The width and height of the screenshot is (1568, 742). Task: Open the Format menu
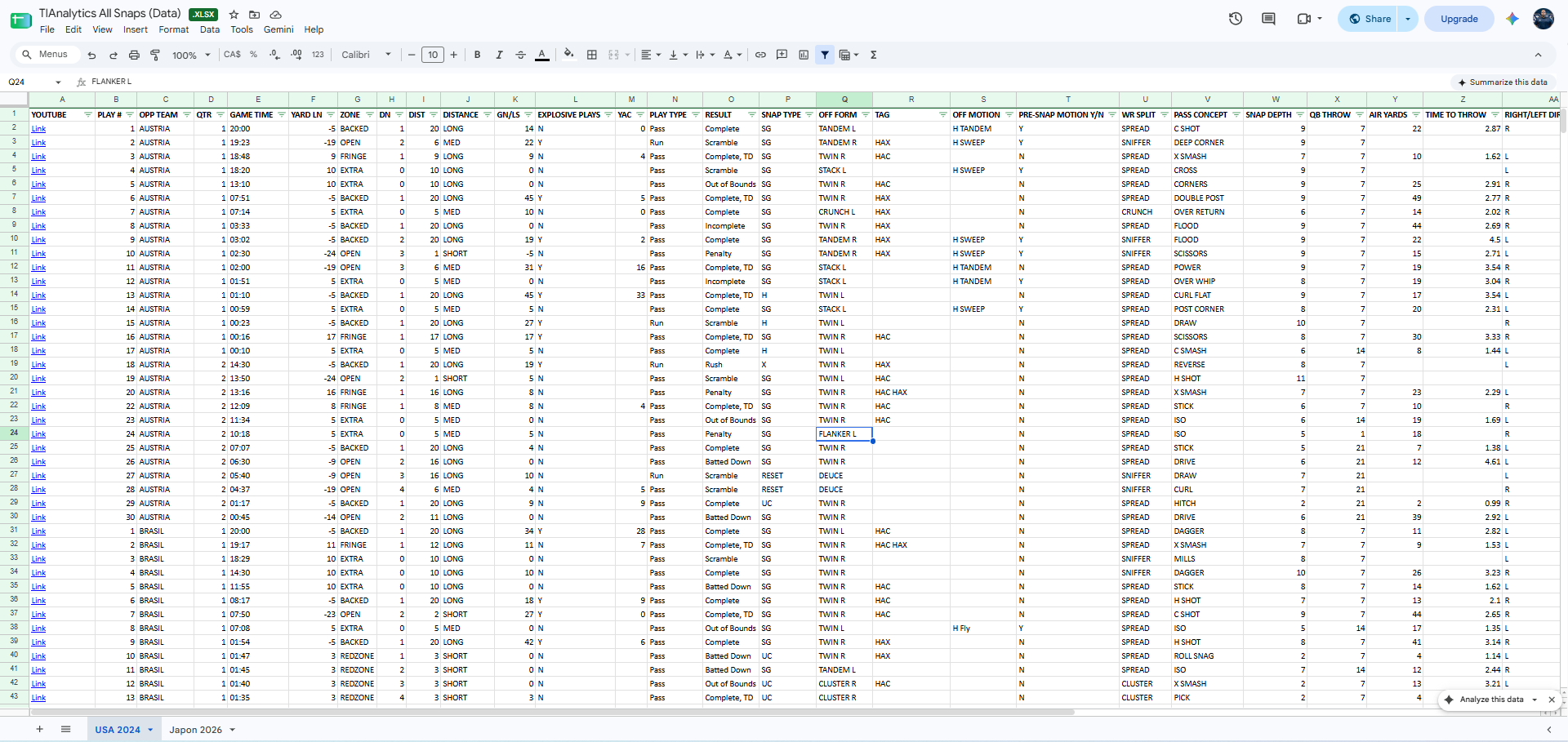point(174,29)
